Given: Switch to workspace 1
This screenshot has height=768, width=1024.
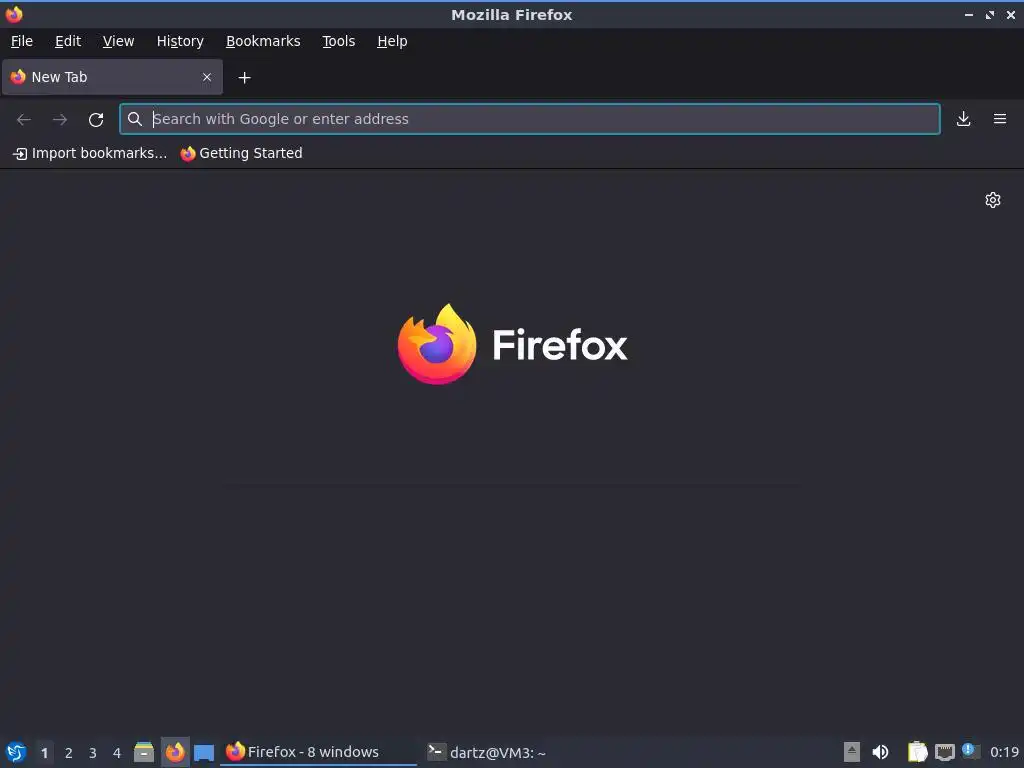Looking at the screenshot, I should coord(44,753).
